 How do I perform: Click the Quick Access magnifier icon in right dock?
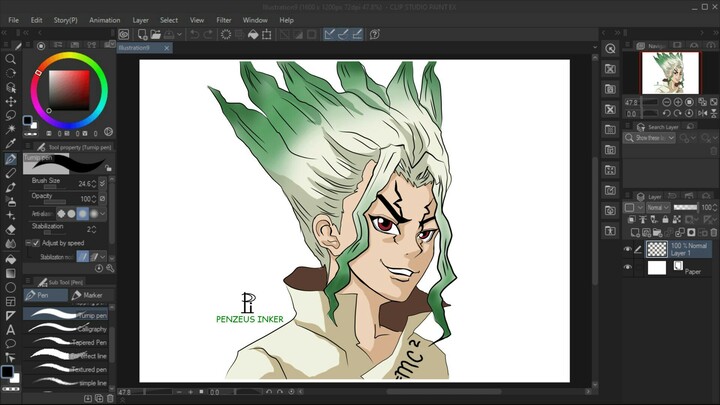(x=610, y=48)
